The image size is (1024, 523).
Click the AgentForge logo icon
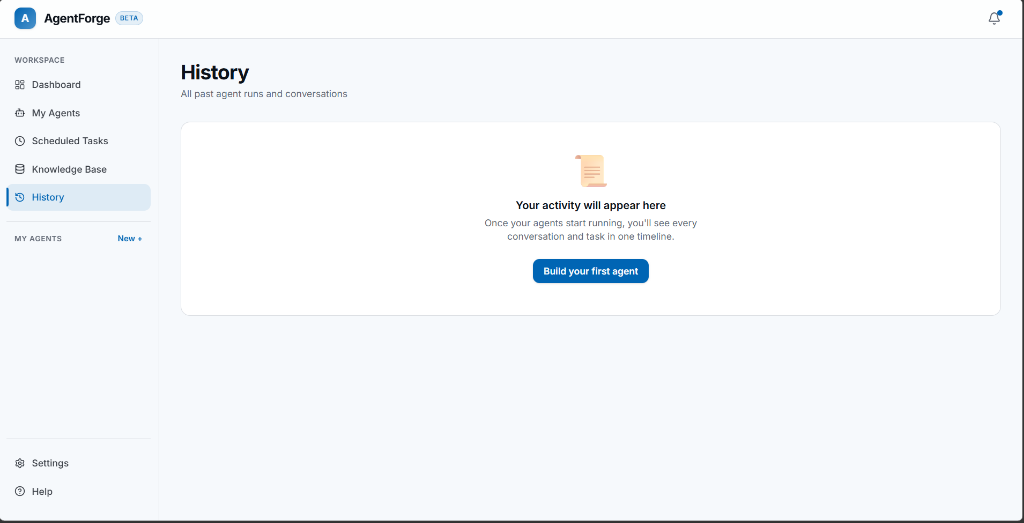(25, 18)
